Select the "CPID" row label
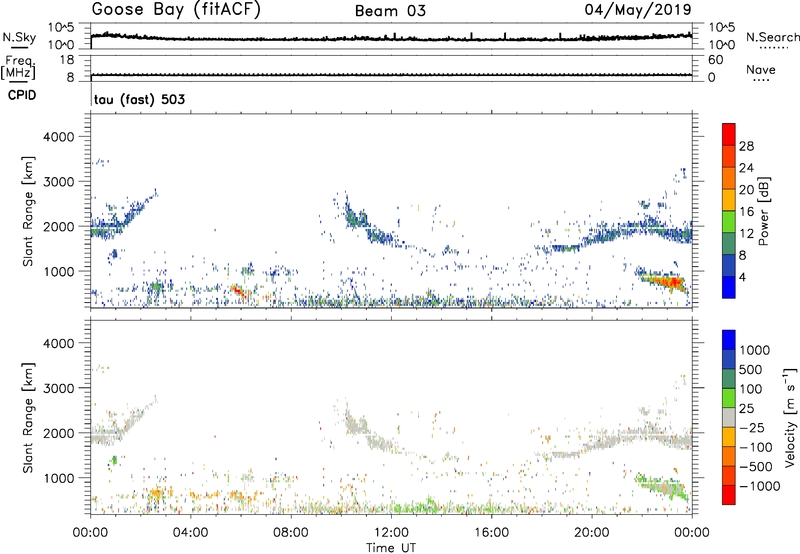This screenshot has width=800, height=554. click(x=22, y=95)
